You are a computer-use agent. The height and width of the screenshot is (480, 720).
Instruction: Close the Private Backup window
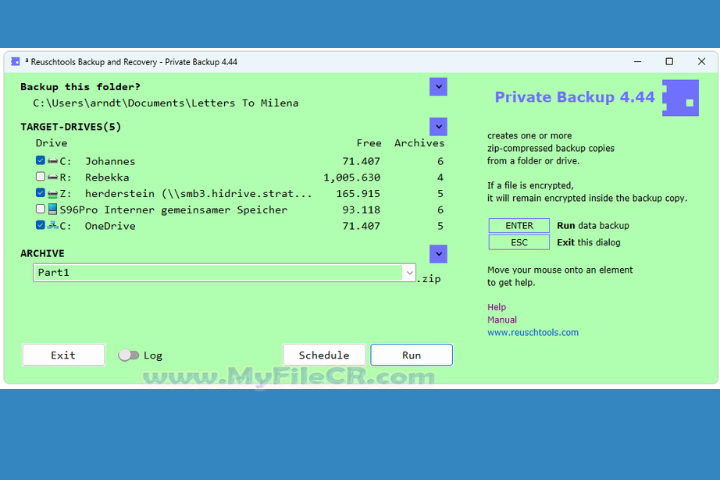pyautogui.click(x=701, y=62)
